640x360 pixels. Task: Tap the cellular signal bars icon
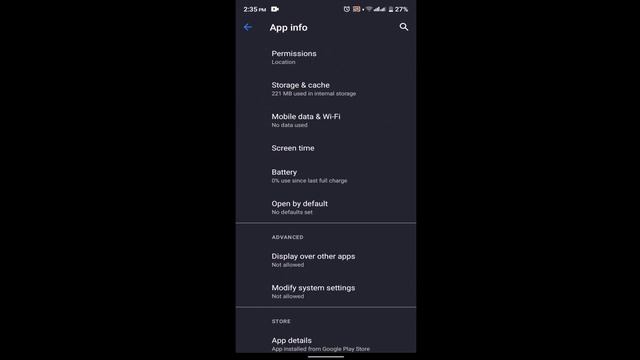pyautogui.click(x=380, y=9)
